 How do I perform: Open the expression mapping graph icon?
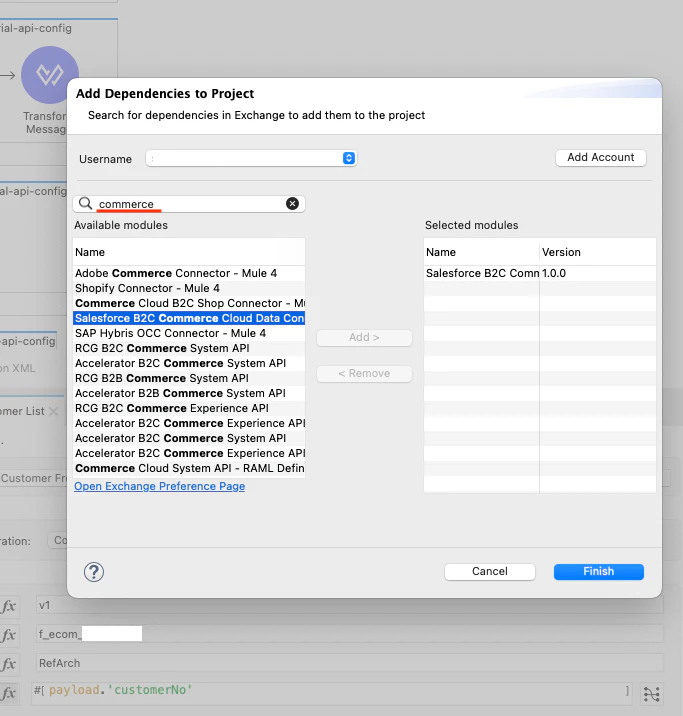[651, 694]
